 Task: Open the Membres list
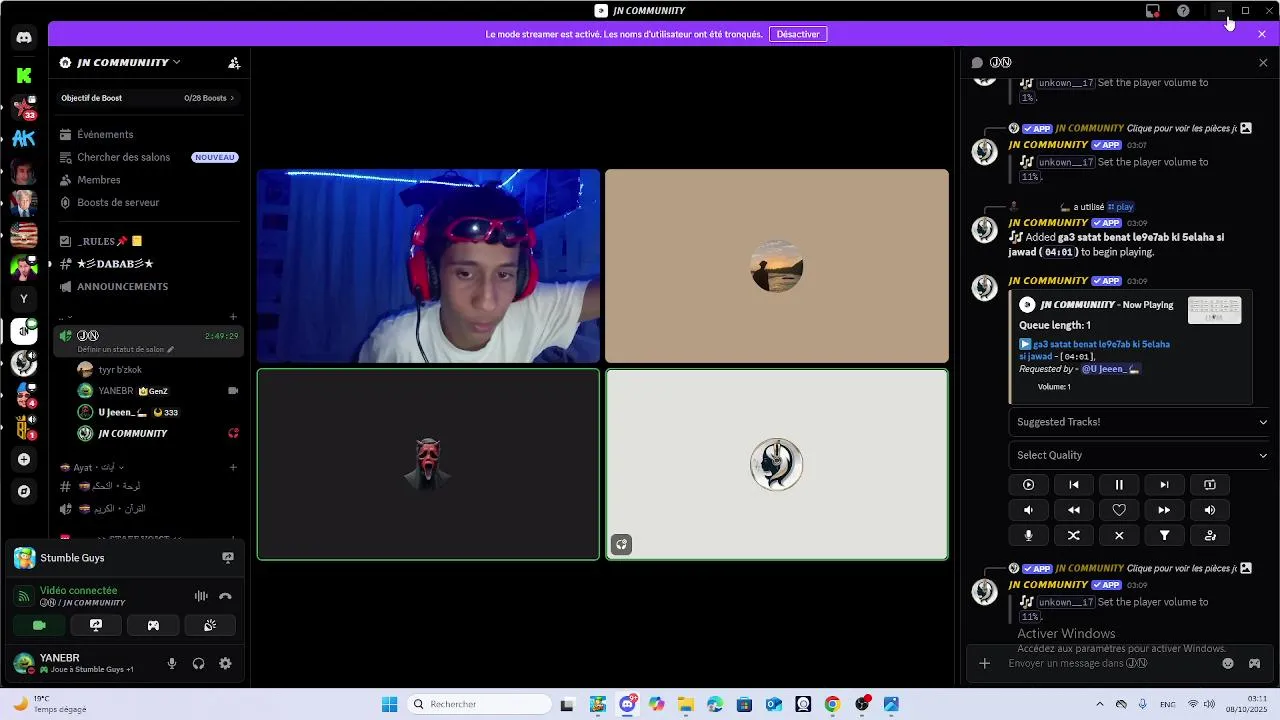pyautogui.click(x=148, y=180)
